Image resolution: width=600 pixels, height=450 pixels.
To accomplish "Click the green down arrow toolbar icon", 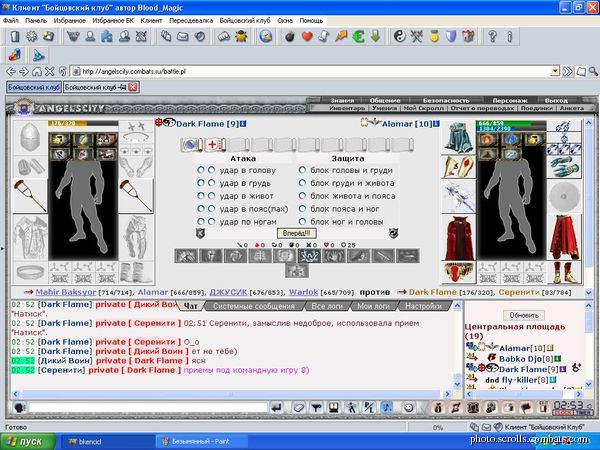I will click(x=375, y=36).
